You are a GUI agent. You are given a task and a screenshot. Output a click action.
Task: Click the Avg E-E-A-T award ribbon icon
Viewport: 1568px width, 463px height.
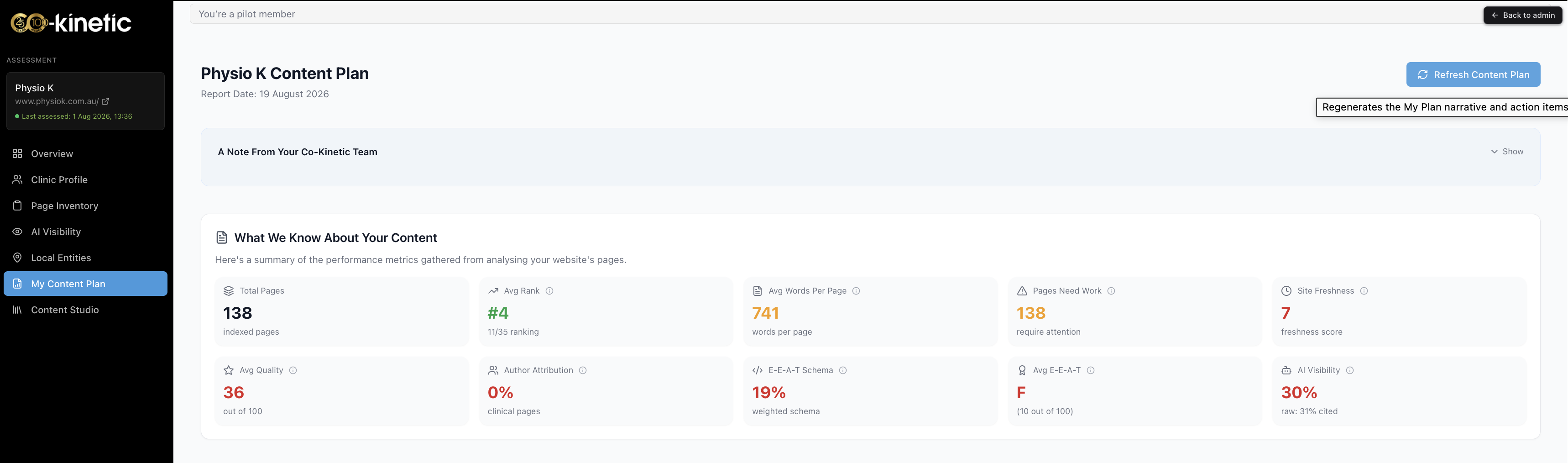[x=1022, y=370]
